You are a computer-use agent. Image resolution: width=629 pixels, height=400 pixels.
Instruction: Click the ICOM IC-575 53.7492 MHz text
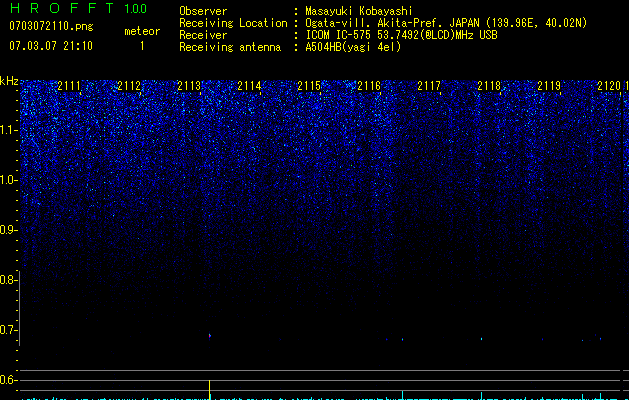[401, 35]
